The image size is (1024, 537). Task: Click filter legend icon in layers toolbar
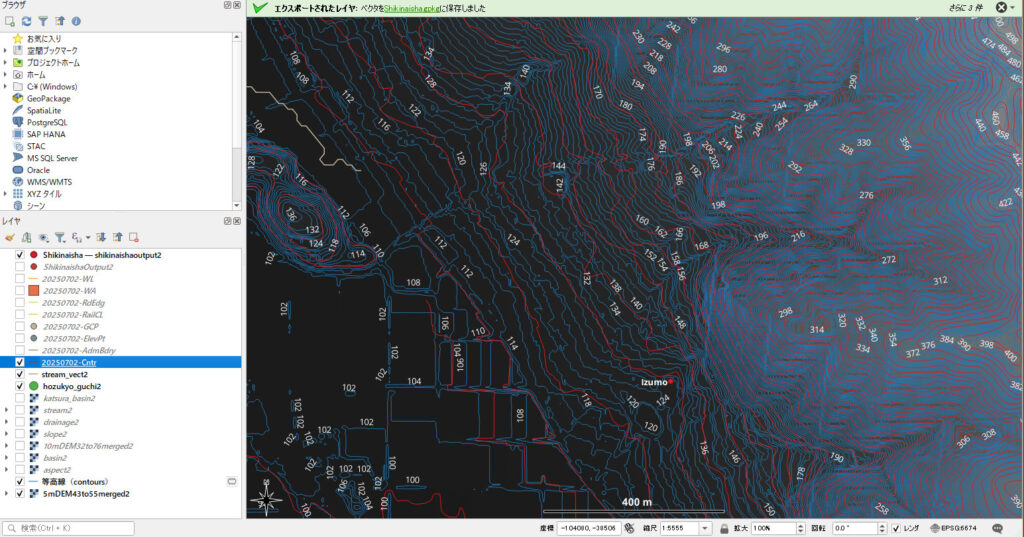(60, 237)
